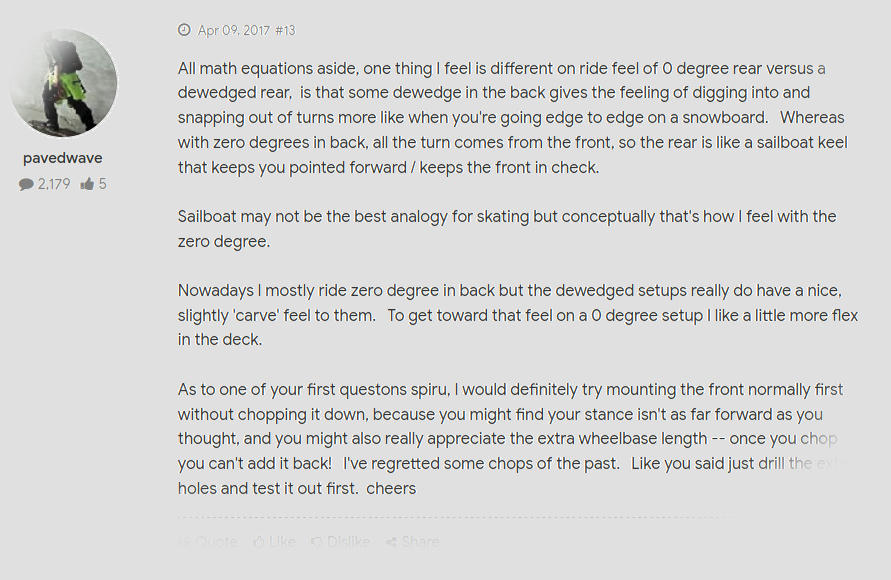Select the received likes count 5

pyautogui.click(x=102, y=184)
